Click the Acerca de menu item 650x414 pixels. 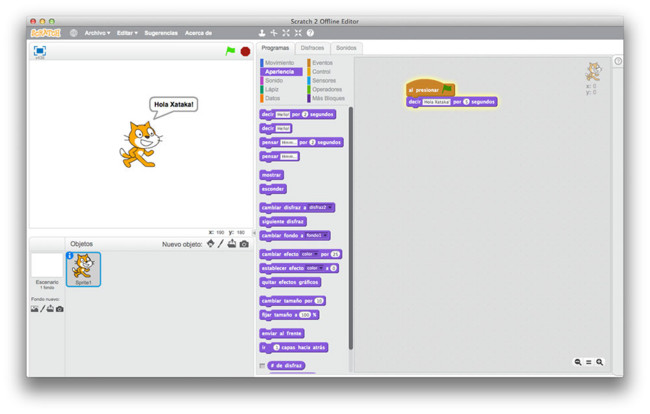coord(198,33)
